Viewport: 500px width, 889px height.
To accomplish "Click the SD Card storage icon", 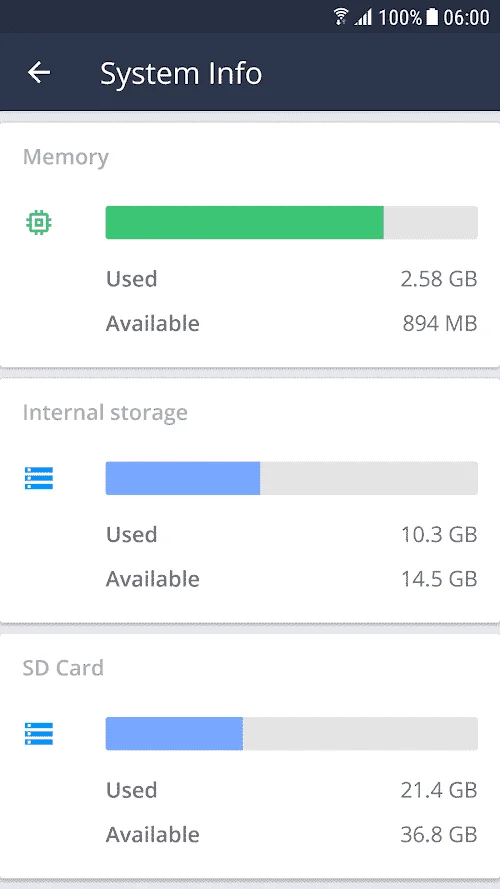I will point(39,734).
